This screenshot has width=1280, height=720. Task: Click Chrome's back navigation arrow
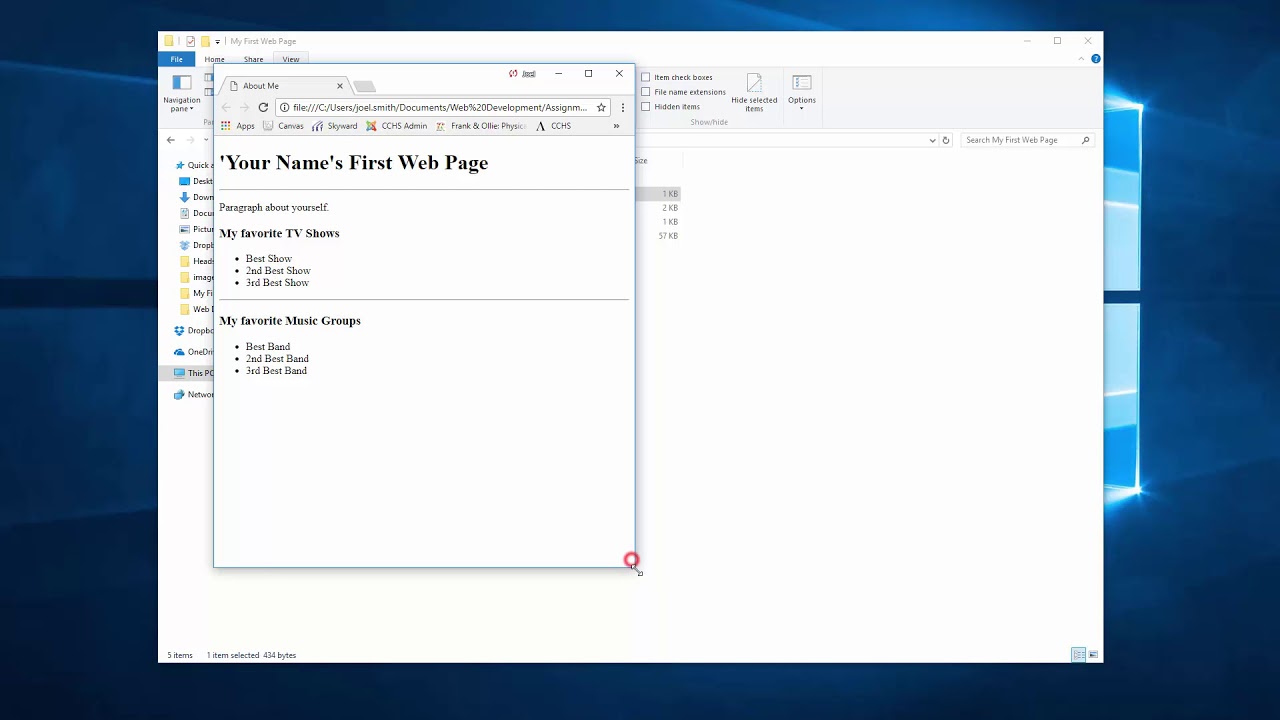coord(226,107)
